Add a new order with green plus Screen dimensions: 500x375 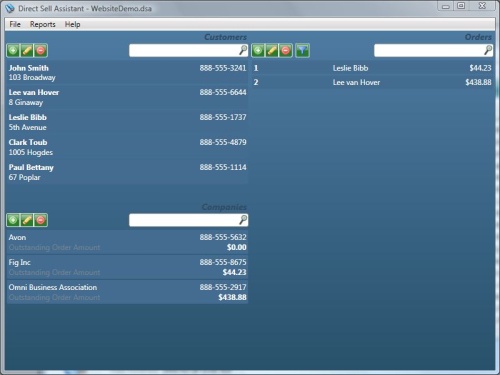258,51
